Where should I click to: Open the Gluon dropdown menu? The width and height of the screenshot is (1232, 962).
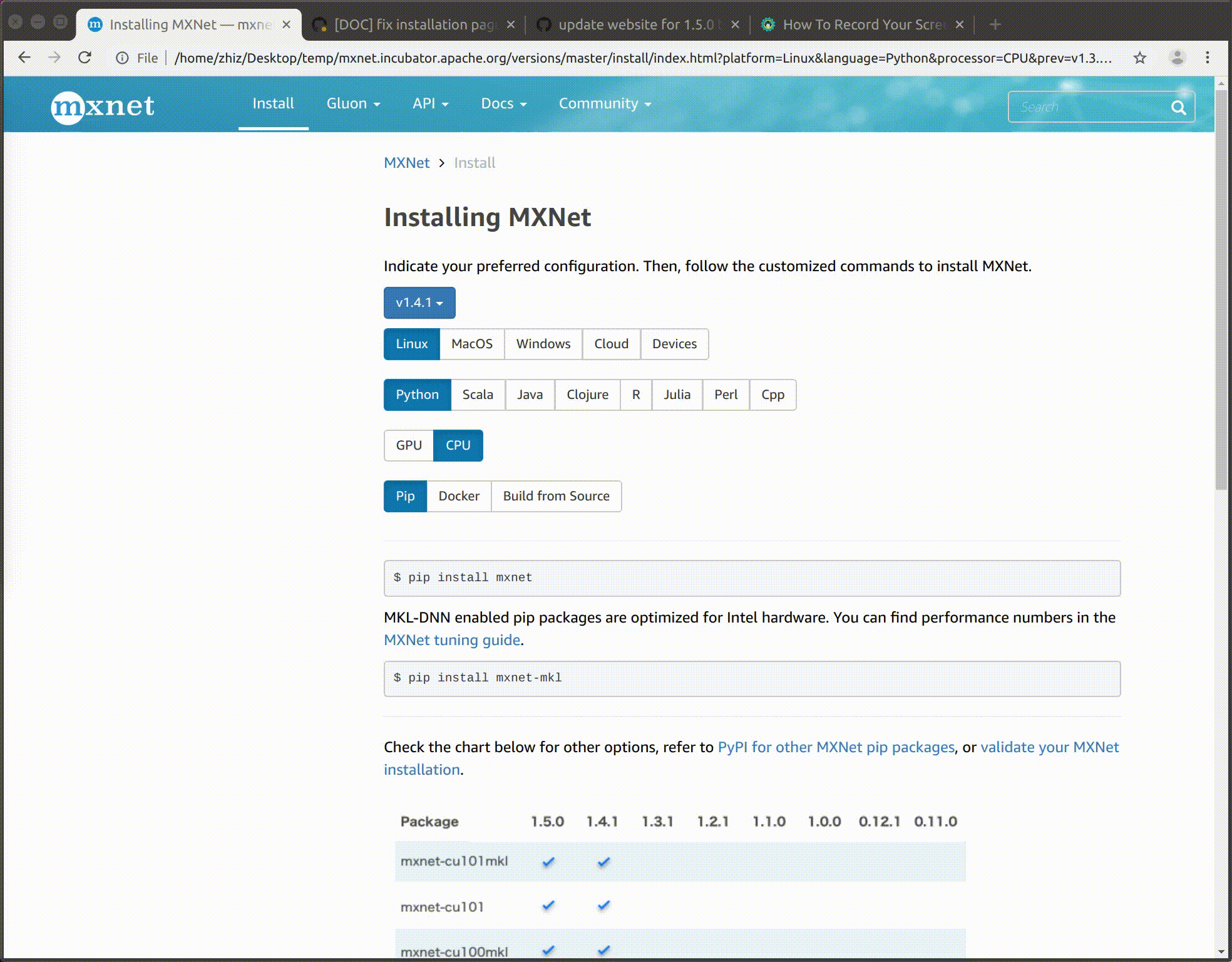point(353,104)
